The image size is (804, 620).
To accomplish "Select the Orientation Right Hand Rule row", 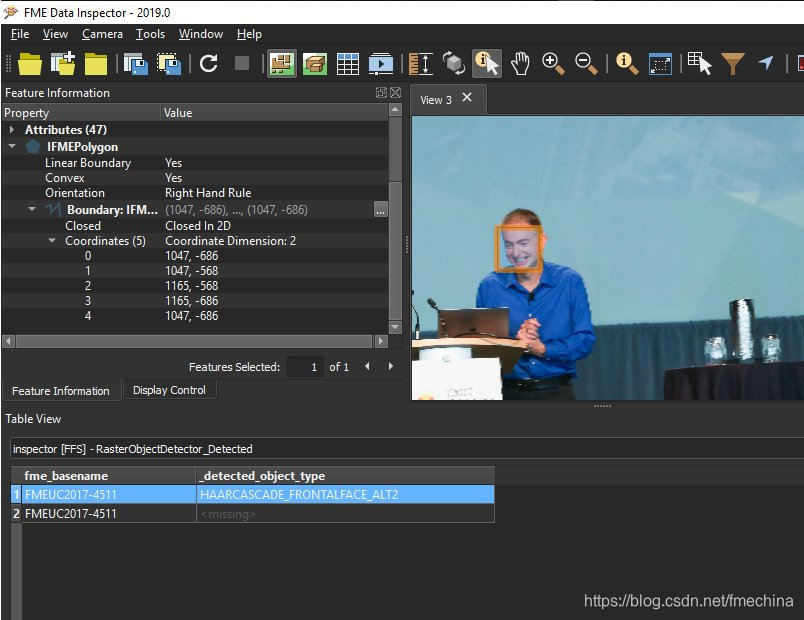I will 194,193.
